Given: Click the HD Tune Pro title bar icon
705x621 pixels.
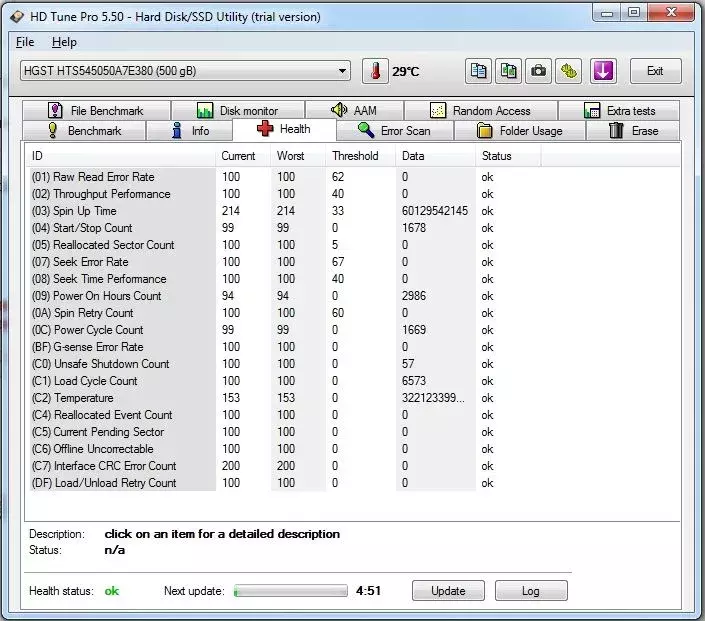Looking at the screenshot, I should (17, 17).
